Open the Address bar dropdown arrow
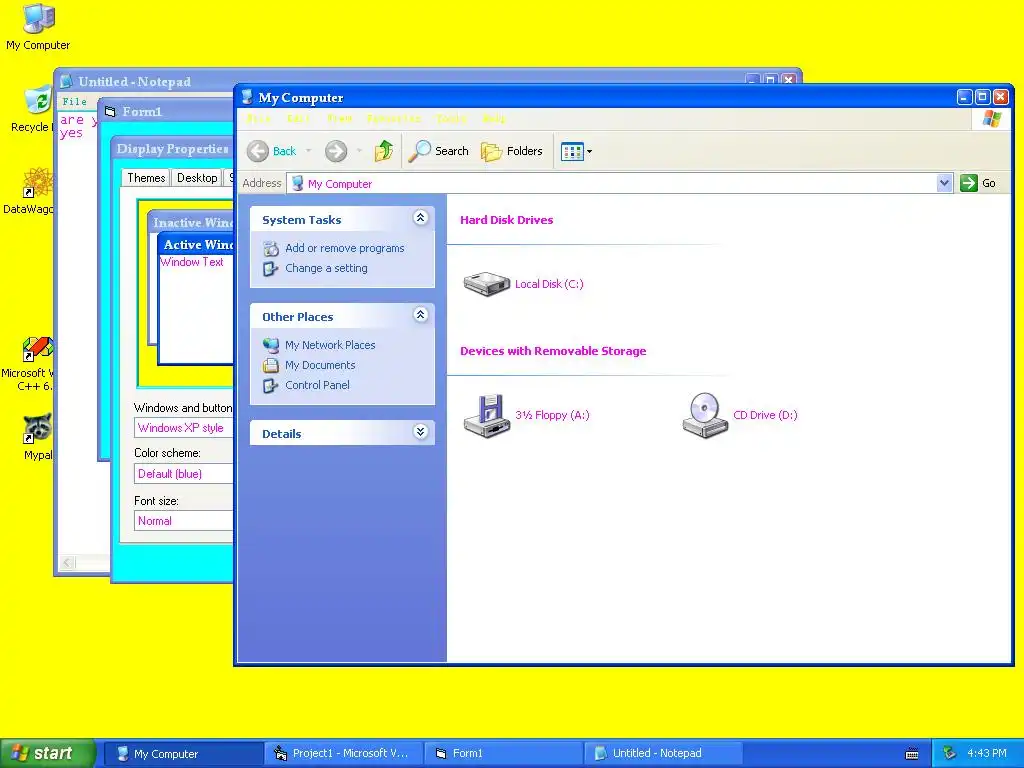Viewport: 1024px width, 768px height. click(944, 184)
